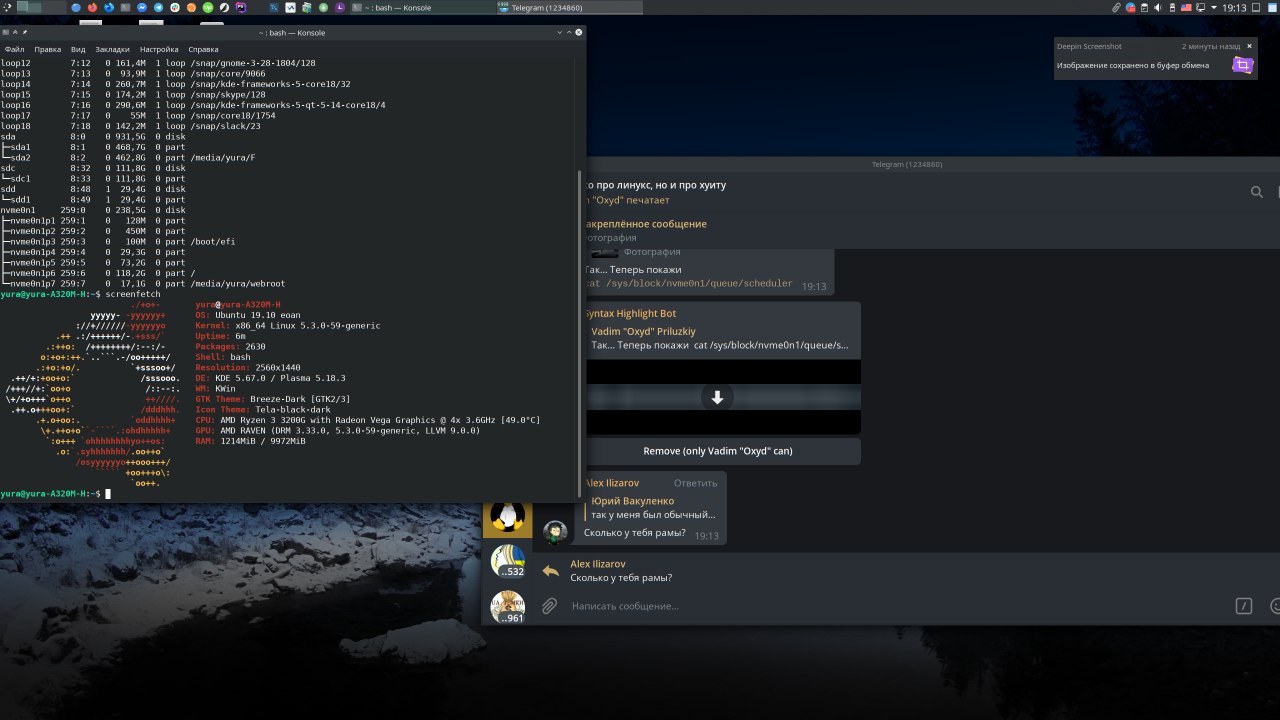Open the Закладки menu in Konsole
The image size is (1280, 720).
(x=113, y=49)
